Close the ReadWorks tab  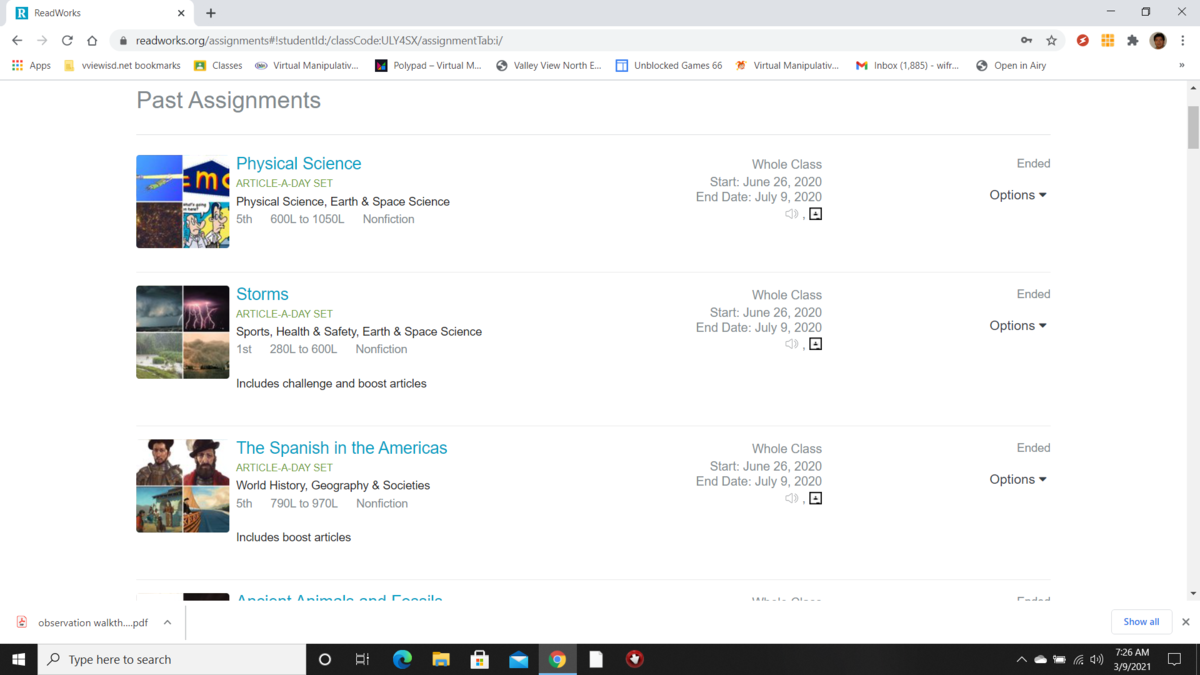coord(180,14)
